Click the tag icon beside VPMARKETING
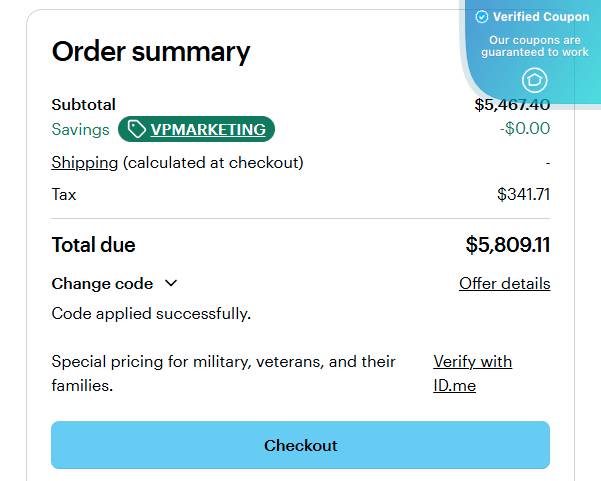 pos(136,129)
